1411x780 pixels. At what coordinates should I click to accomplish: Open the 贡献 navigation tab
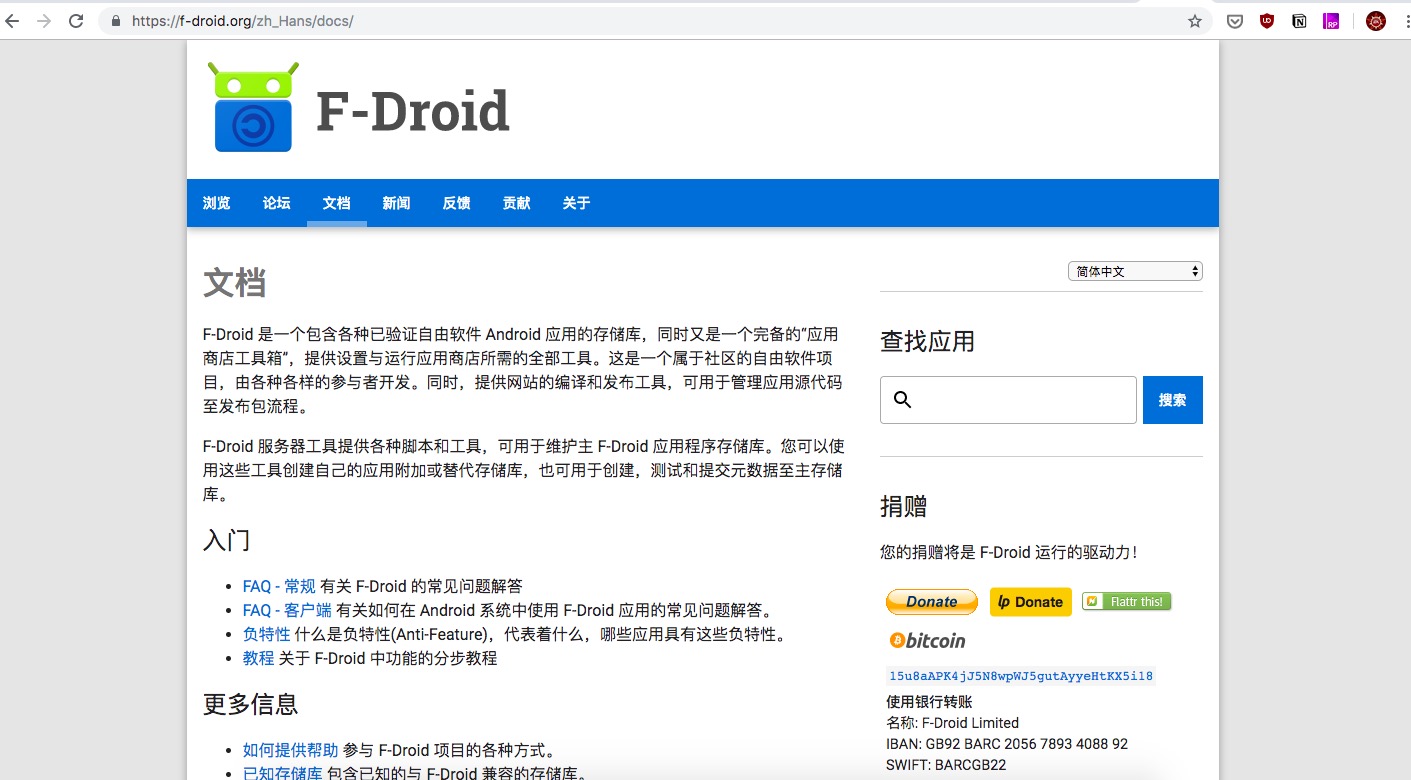[517, 203]
